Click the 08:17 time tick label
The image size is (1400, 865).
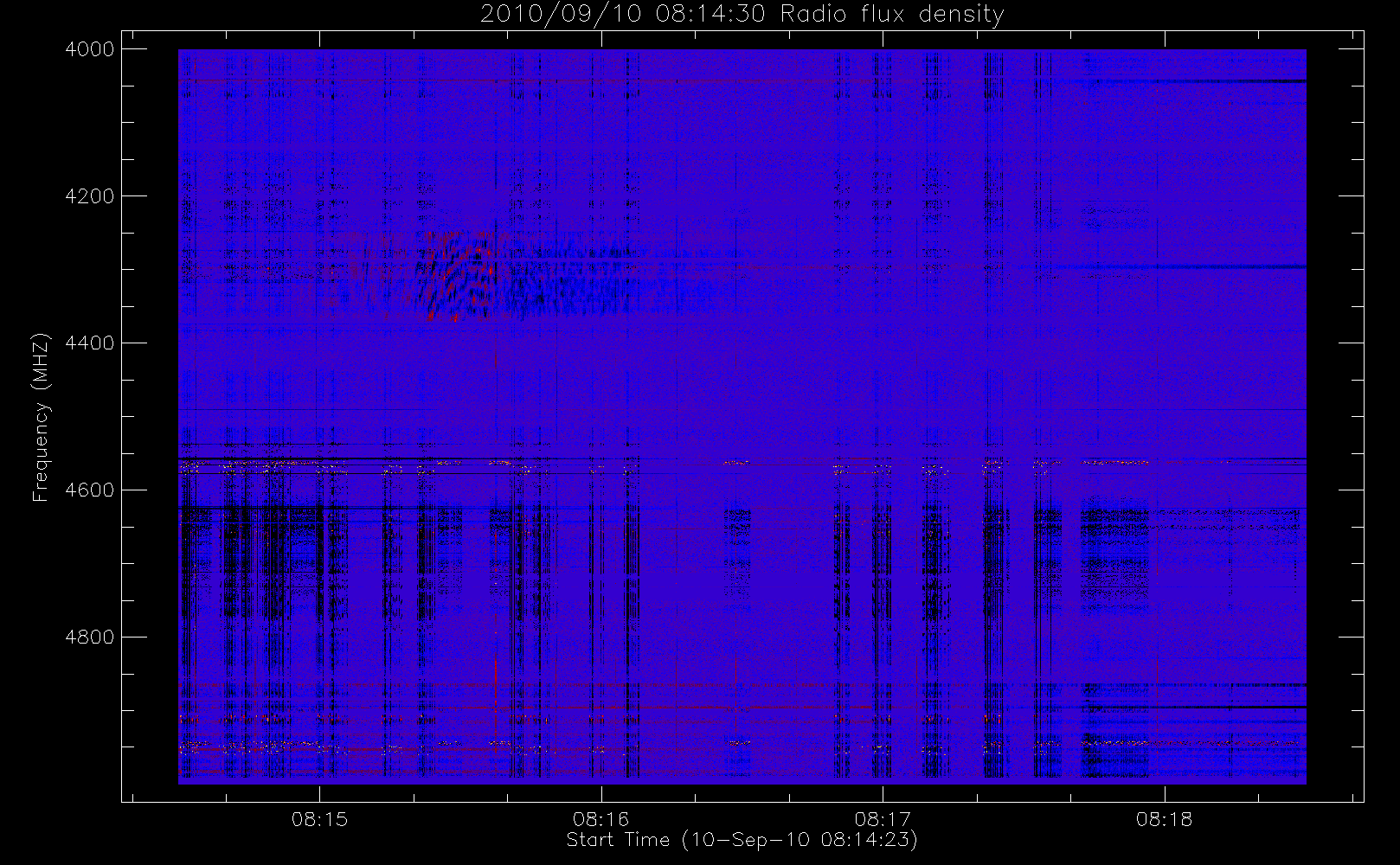[883, 819]
